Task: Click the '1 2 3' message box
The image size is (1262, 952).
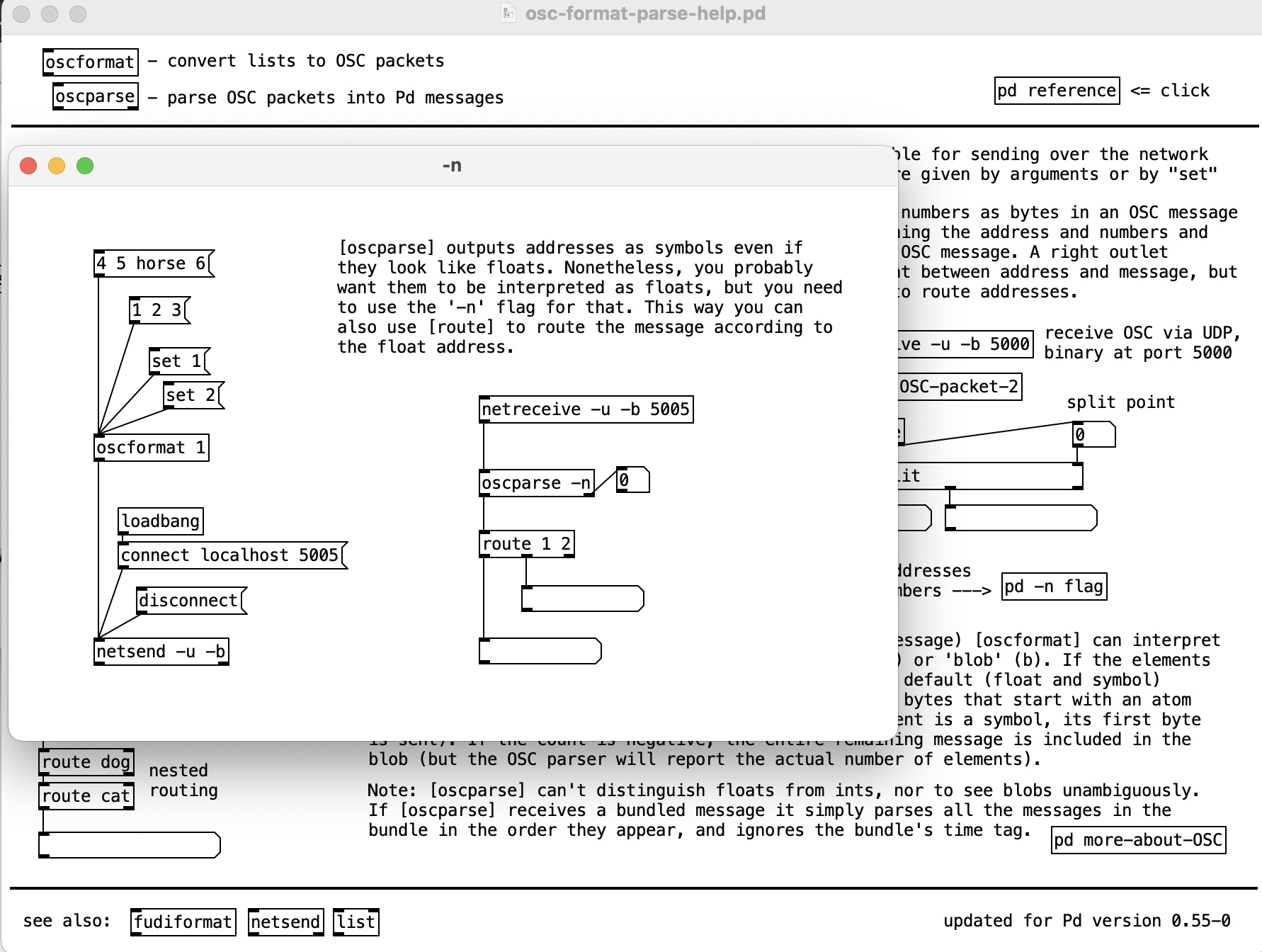Action: pos(160,310)
